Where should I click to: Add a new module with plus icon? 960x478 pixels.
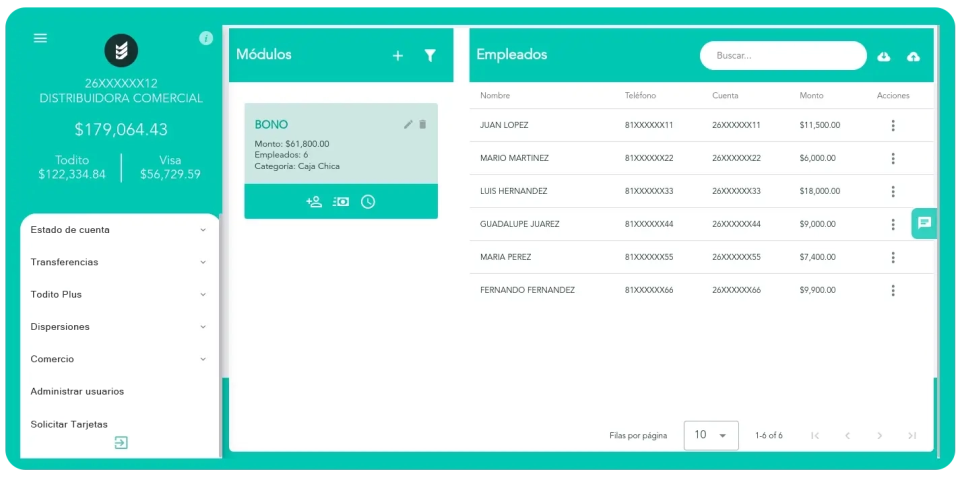398,56
